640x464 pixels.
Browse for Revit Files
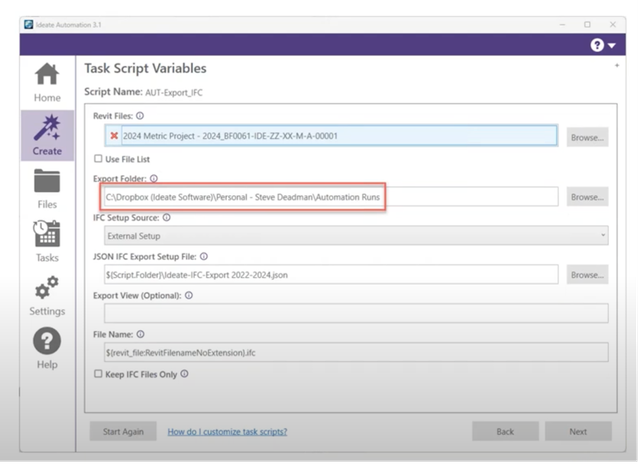point(587,137)
